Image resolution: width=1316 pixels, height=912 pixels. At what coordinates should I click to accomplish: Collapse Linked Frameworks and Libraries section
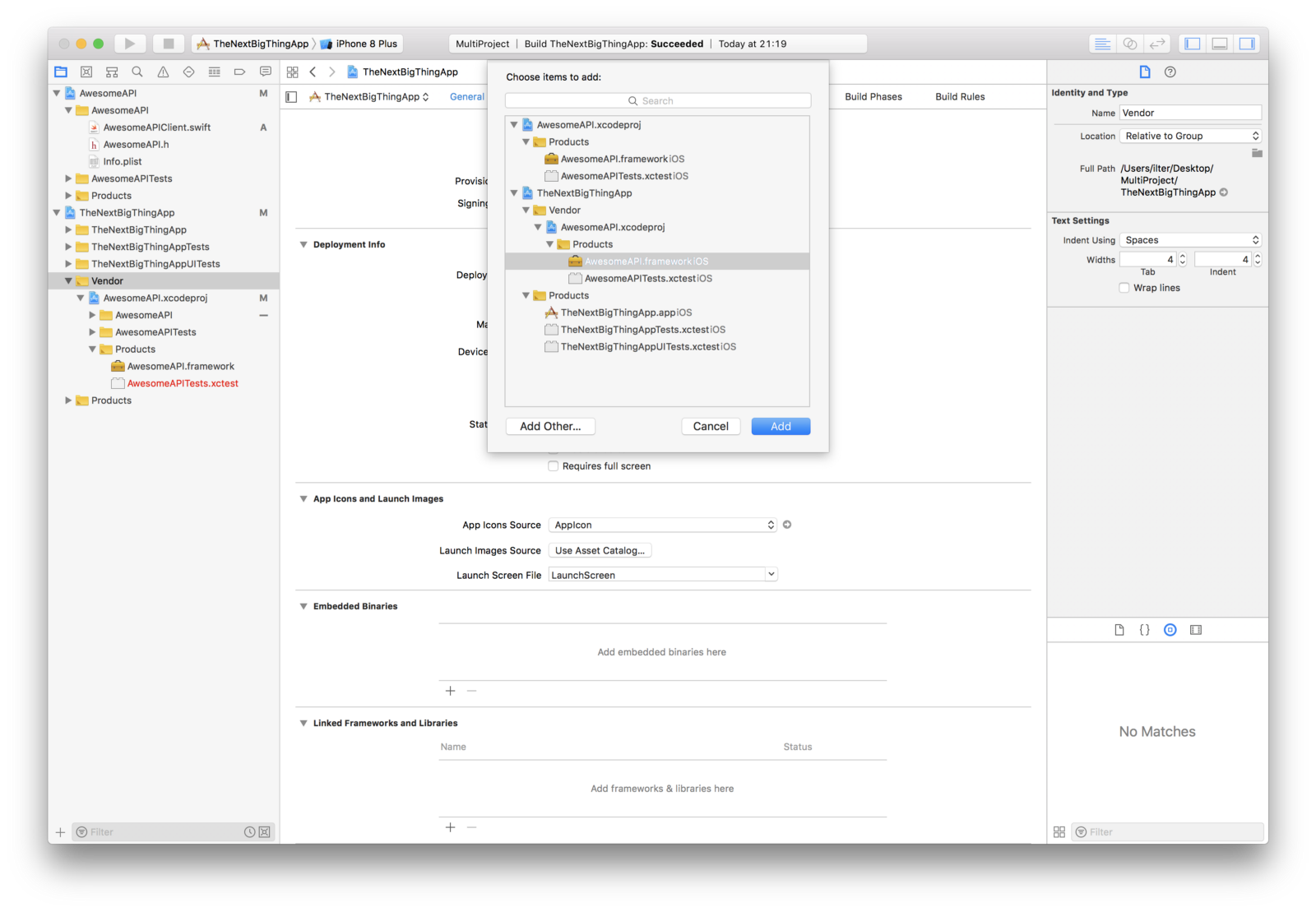(x=304, y=723)
